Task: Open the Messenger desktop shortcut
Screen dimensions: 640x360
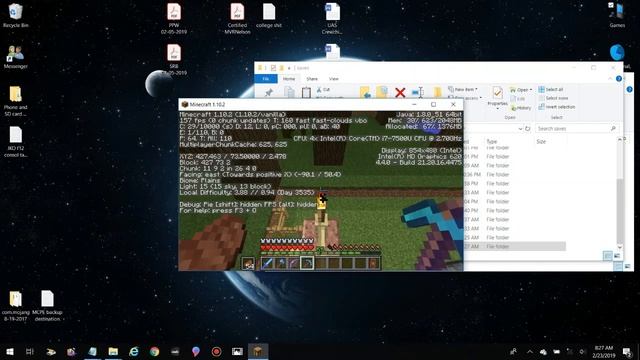Action: (x=16, y=57)
